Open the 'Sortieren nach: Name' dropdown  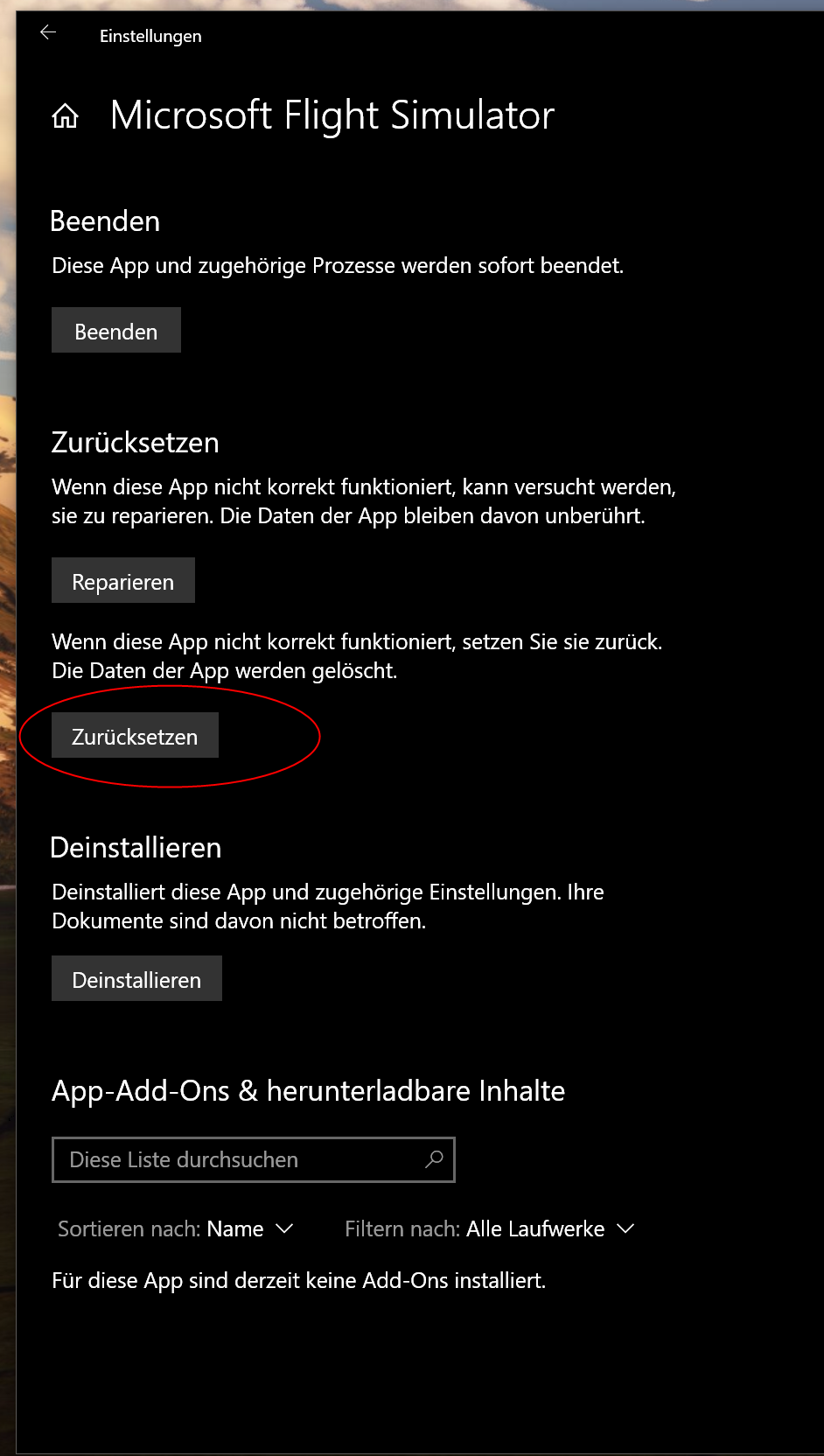point(175,1228)
